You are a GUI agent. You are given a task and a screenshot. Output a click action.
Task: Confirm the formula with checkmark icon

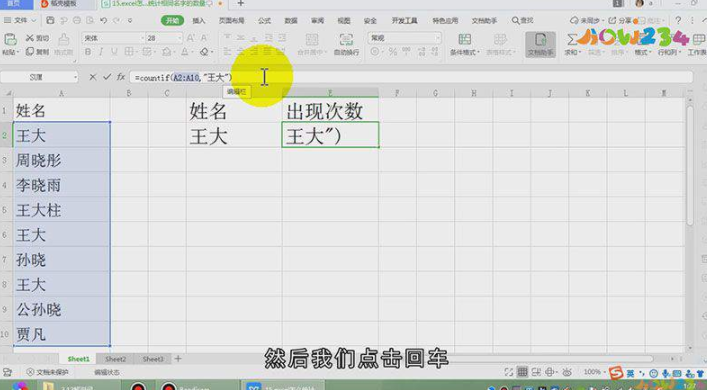(x=107, y=77)
